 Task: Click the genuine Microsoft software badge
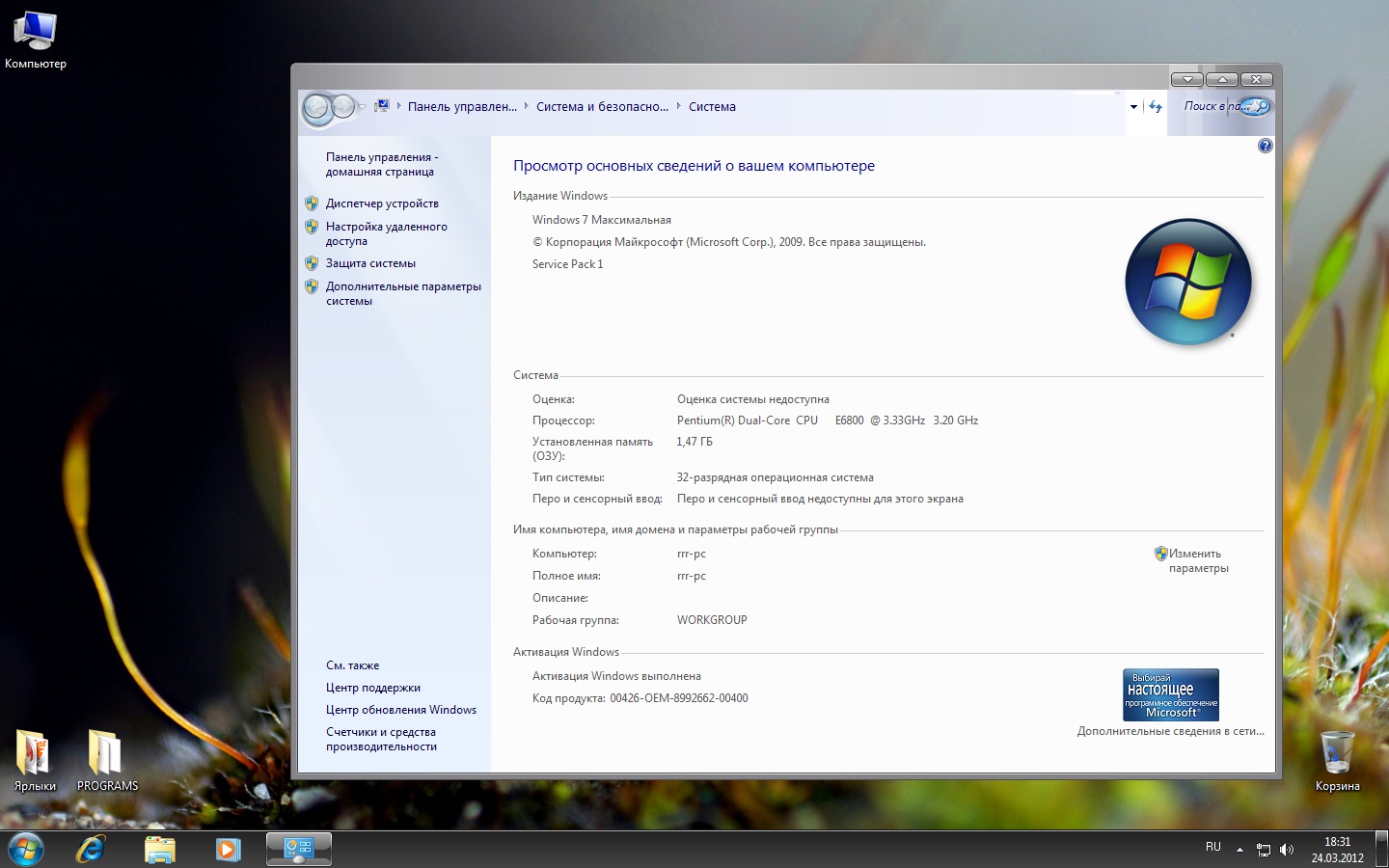1171,694
